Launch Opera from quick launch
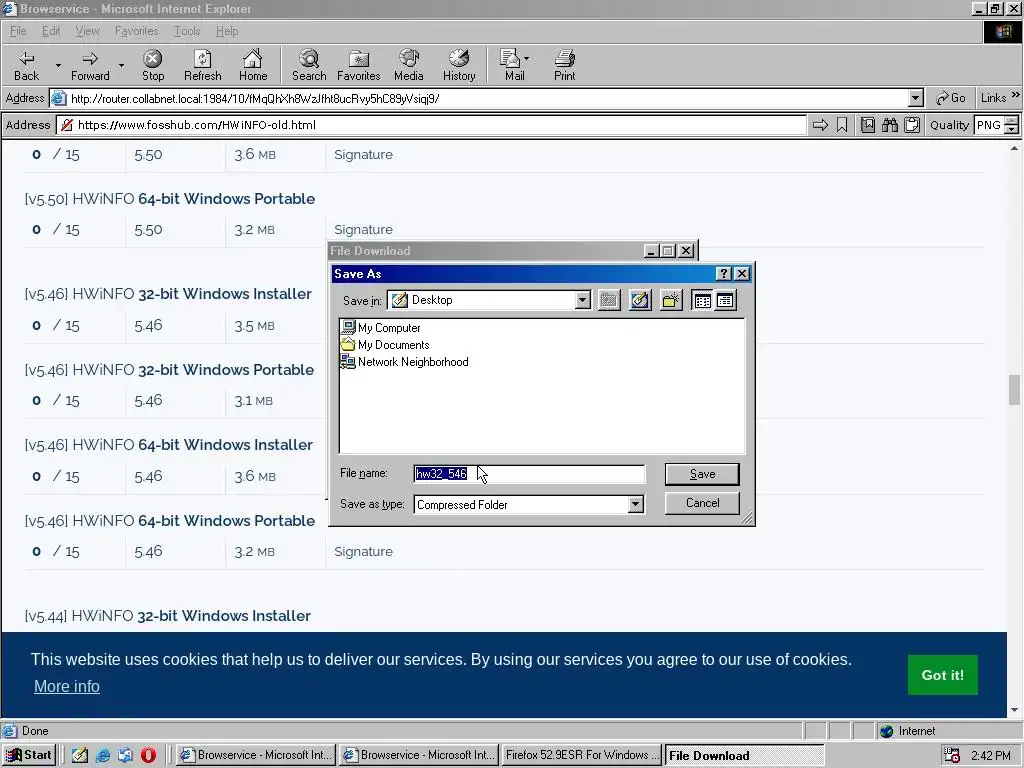The width and height of the screenshot is (1024, 768). tap(148, 755)
